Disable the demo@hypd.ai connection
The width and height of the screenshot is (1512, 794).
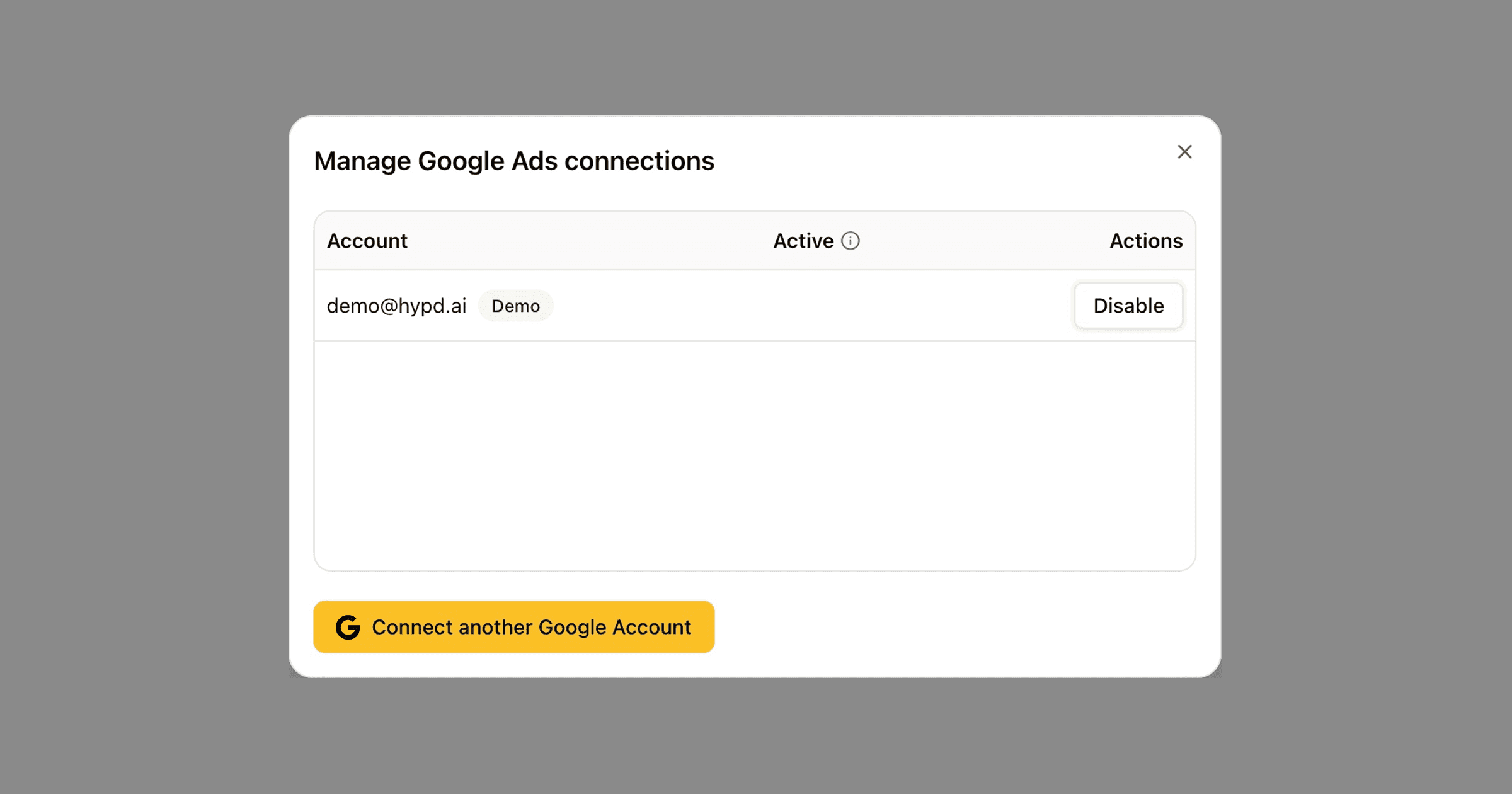pos(1128,306)
